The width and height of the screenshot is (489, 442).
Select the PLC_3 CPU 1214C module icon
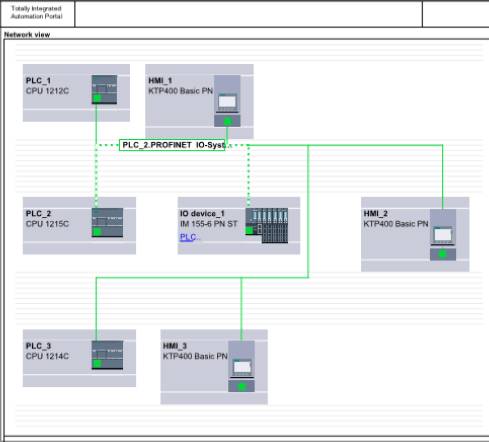pyautogui.click(x=107, y=355)
